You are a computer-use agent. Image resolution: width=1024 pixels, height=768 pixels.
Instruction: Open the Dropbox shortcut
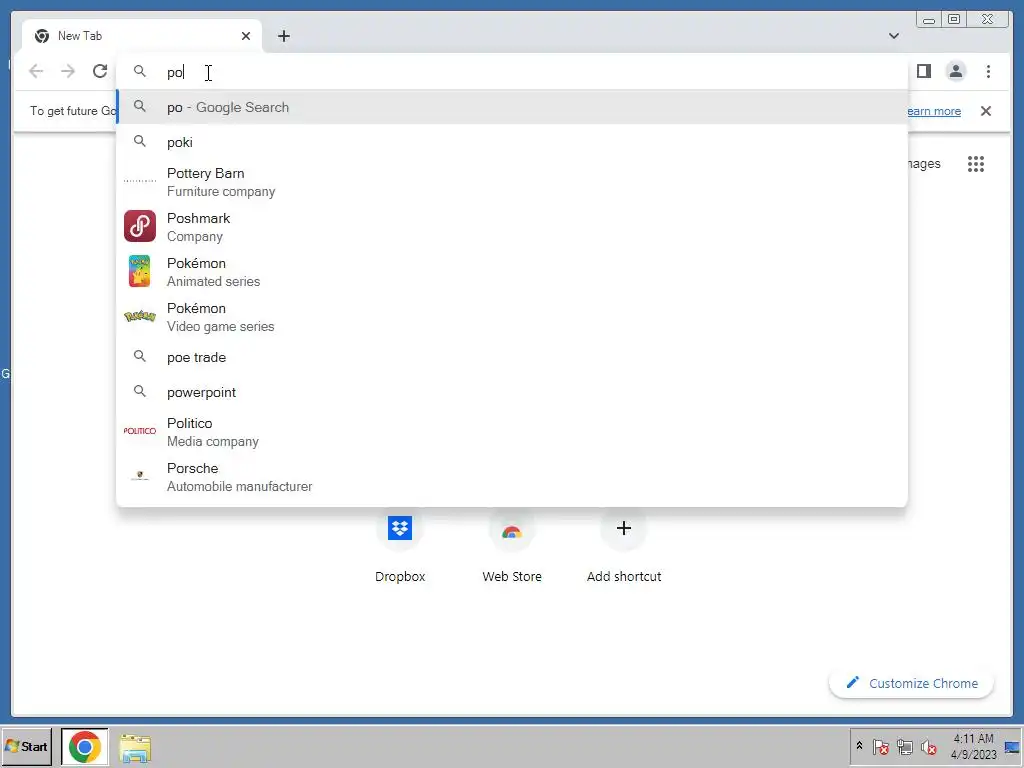(x=400, y=545)
